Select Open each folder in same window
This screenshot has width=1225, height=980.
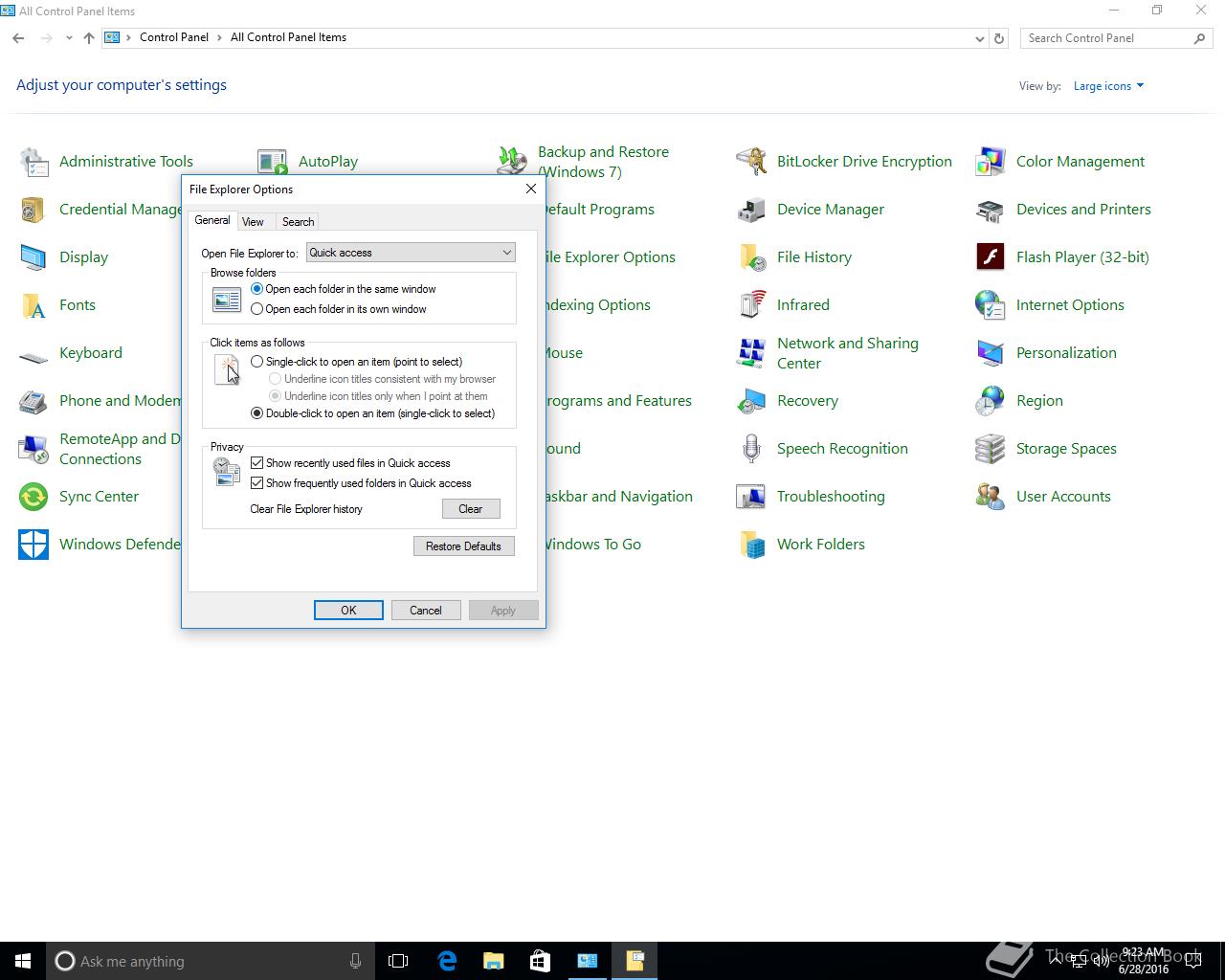(x=256, y=289)
